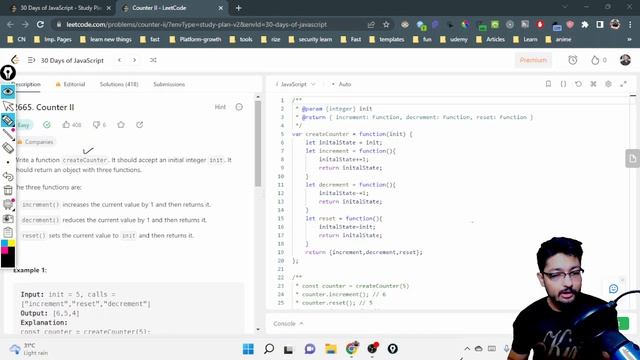Select the line drawing tool in annotation bar

click(x=8, y=134)
